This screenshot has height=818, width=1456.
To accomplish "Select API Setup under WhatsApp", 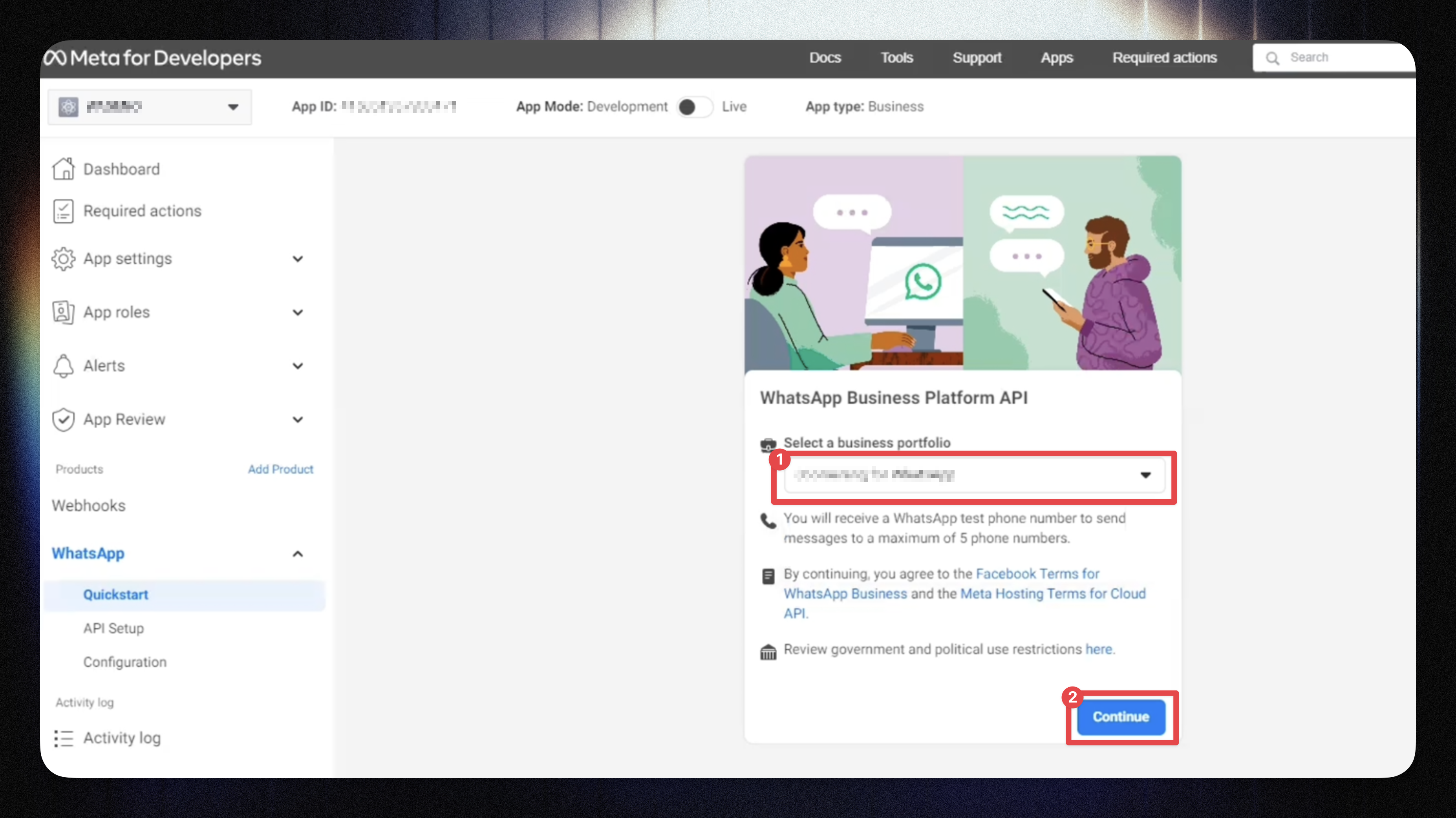I will point(113,628).
